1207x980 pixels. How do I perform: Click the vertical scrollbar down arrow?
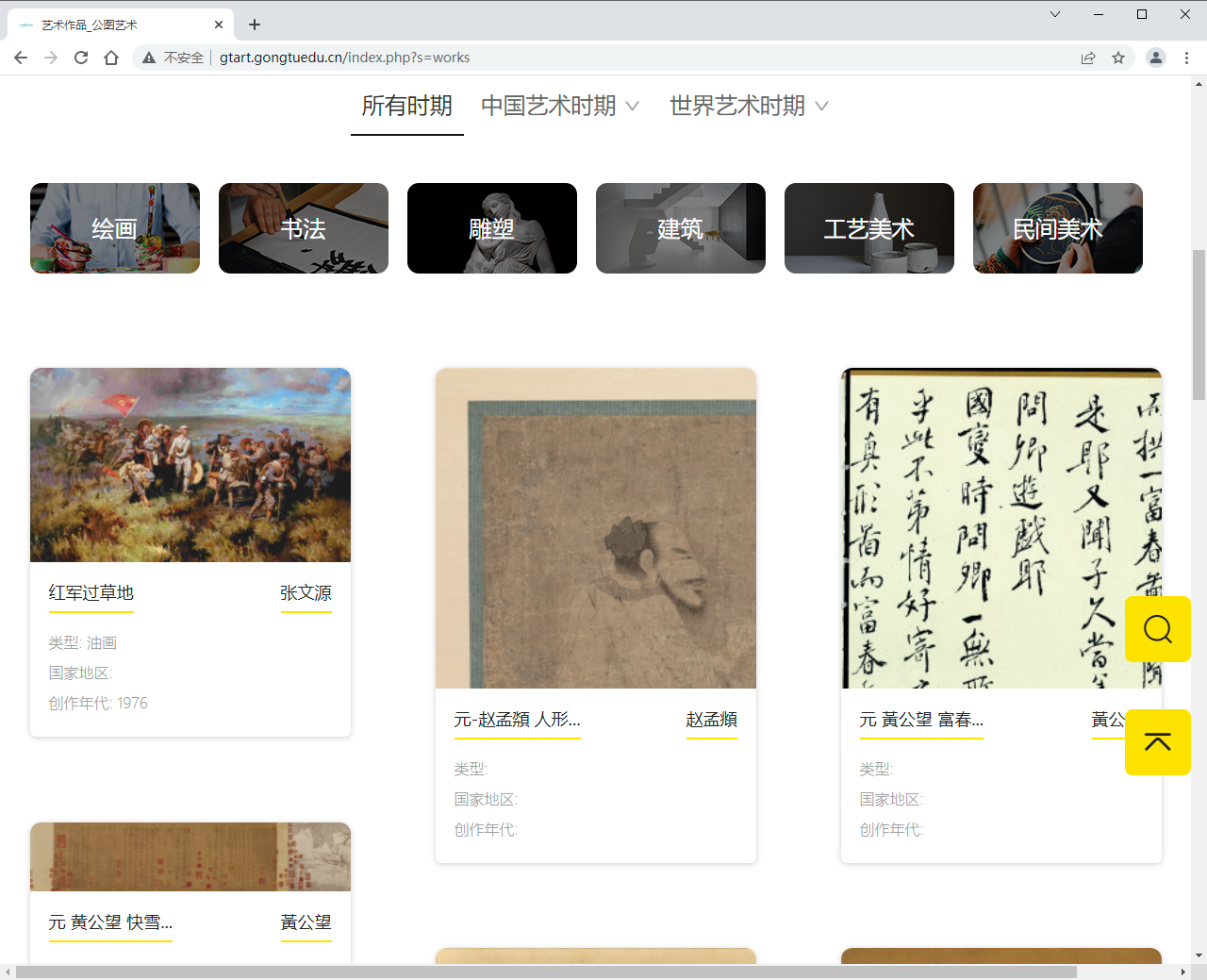[x=1199, y=955]
